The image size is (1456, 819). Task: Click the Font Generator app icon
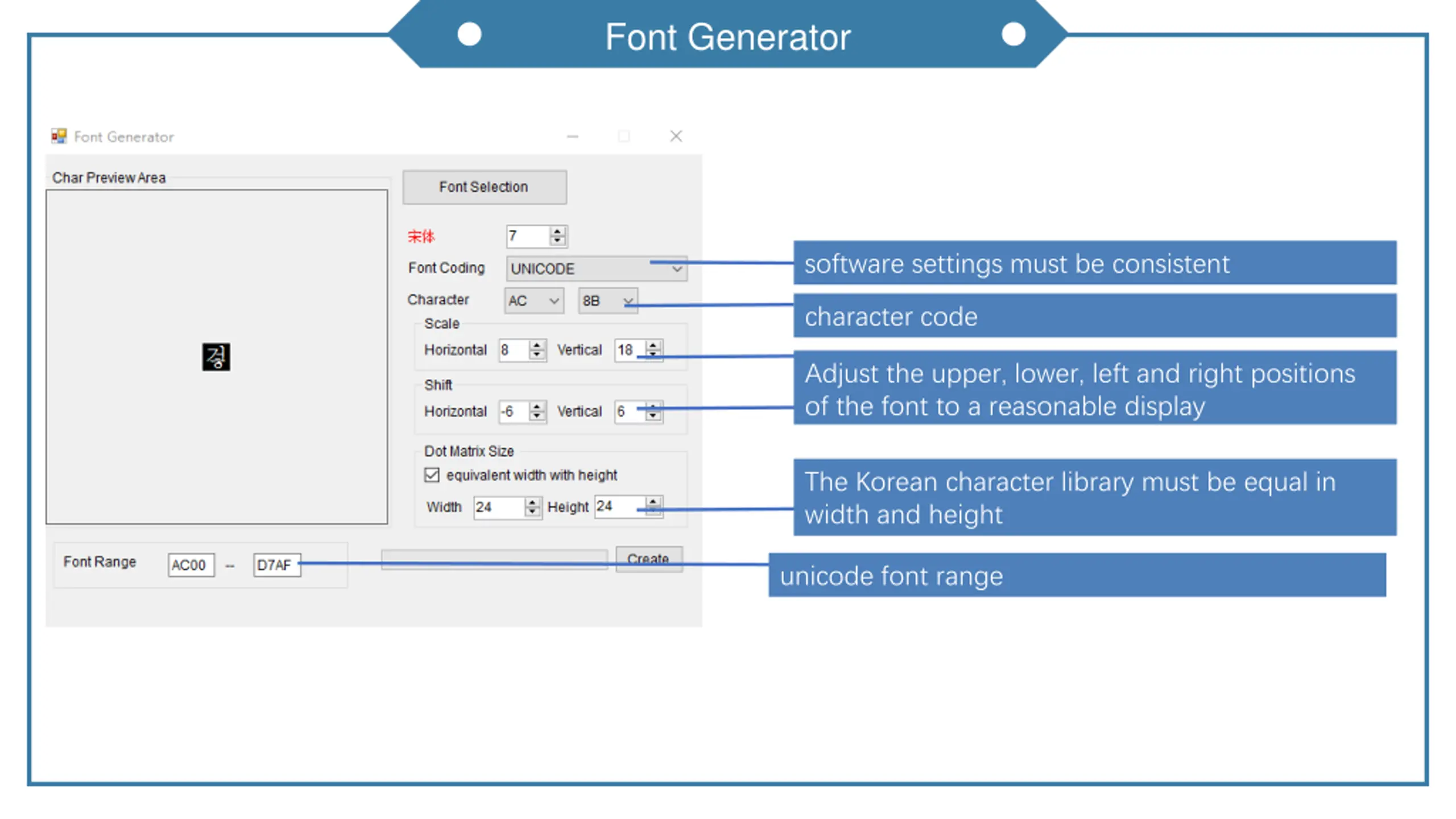click(x=59, y=136)
